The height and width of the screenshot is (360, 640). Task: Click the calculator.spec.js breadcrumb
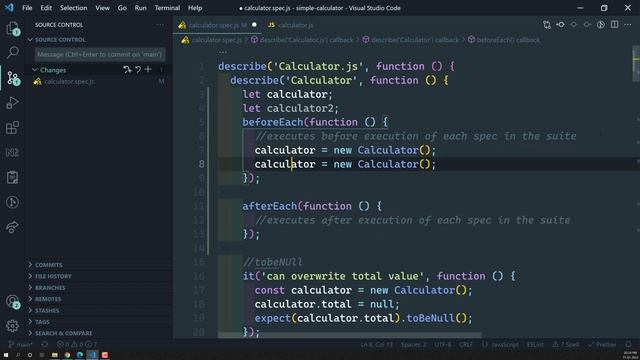coord(212,40)
